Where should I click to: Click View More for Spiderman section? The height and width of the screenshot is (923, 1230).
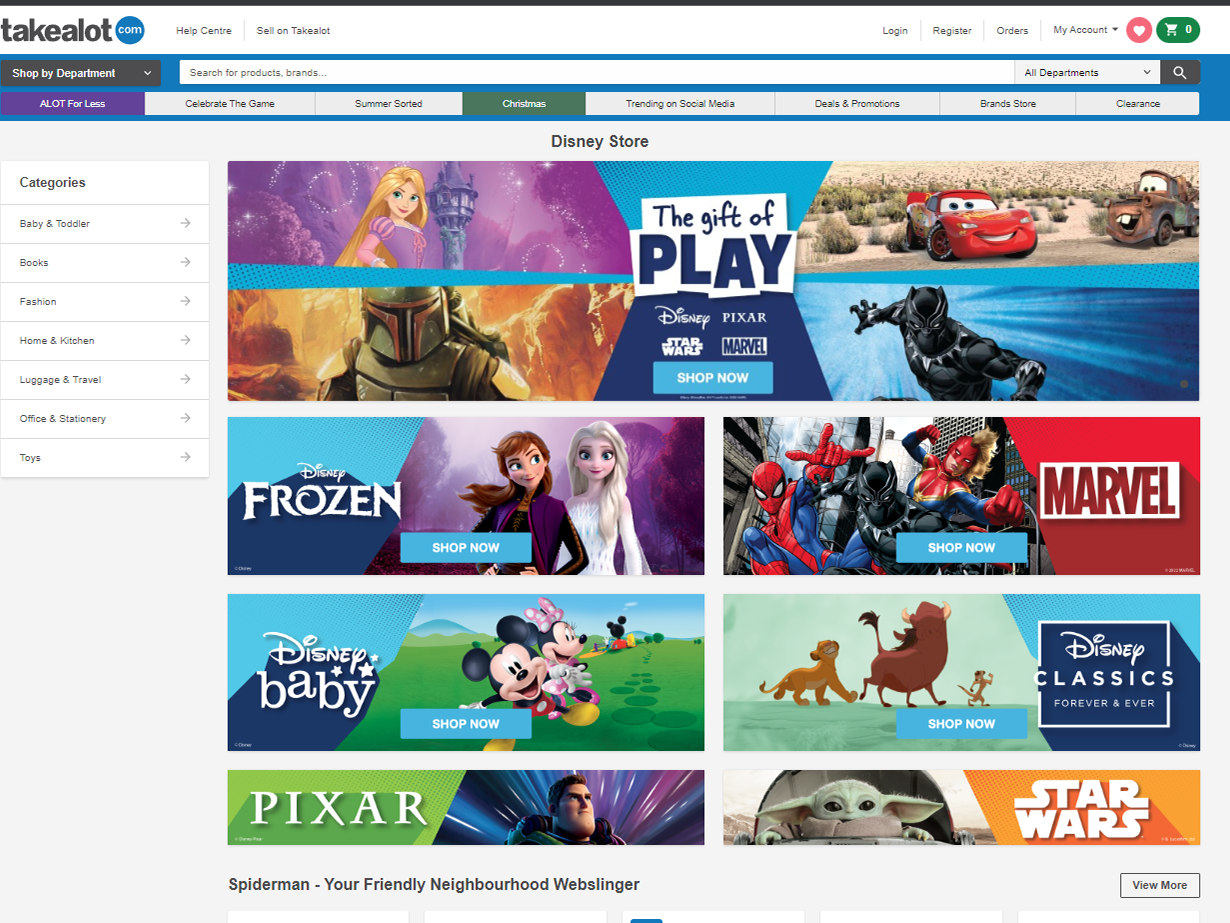click(1160, 885)
